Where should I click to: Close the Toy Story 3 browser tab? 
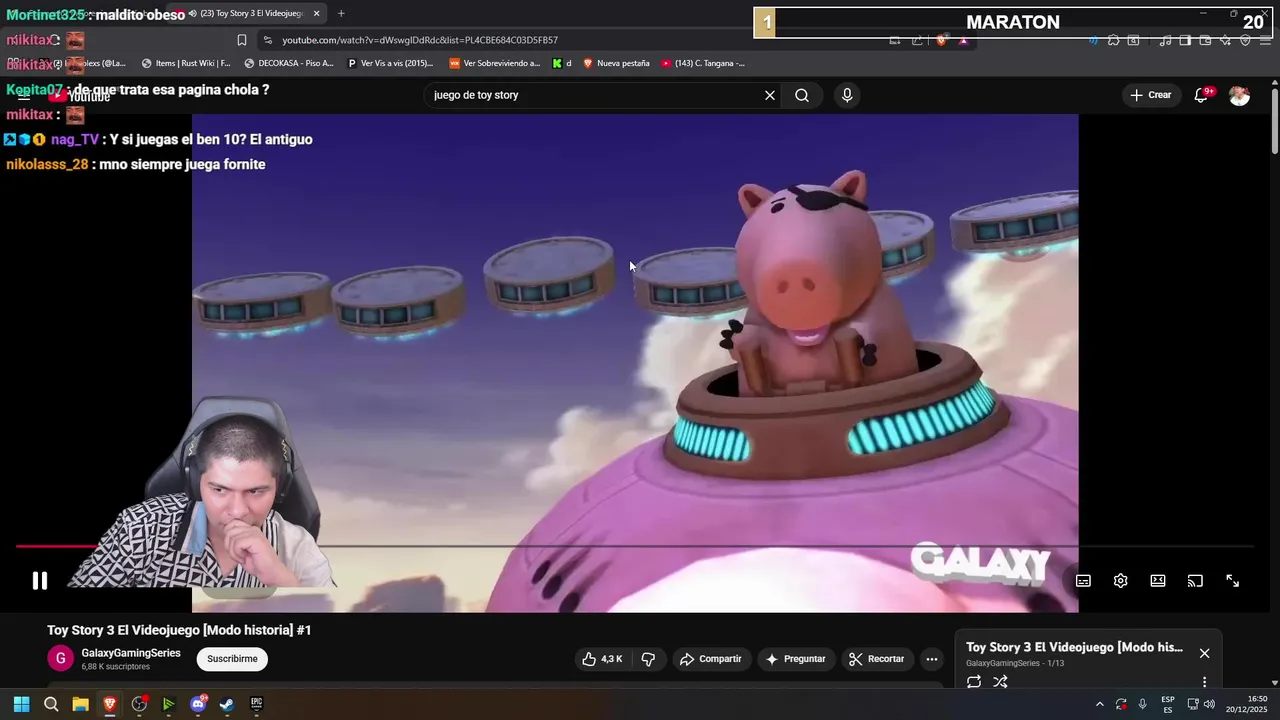(x=317, y=13)
